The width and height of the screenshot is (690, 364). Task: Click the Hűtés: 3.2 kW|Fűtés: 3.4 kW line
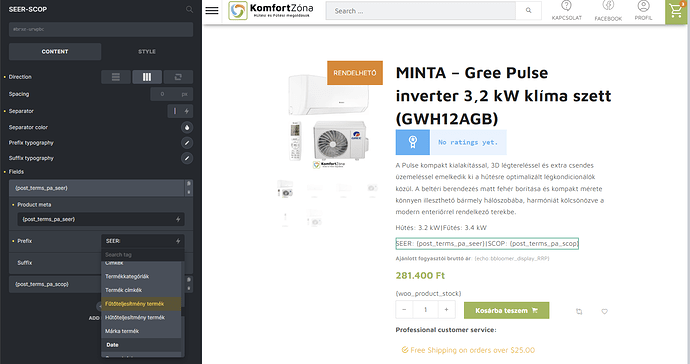pyautogui.click(x=441, y=228)
